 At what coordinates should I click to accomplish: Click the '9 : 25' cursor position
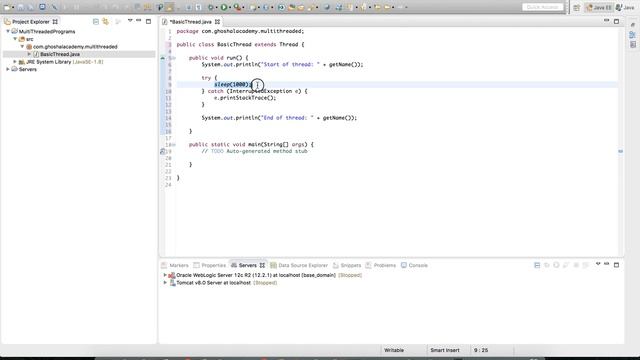pos(481,350)
